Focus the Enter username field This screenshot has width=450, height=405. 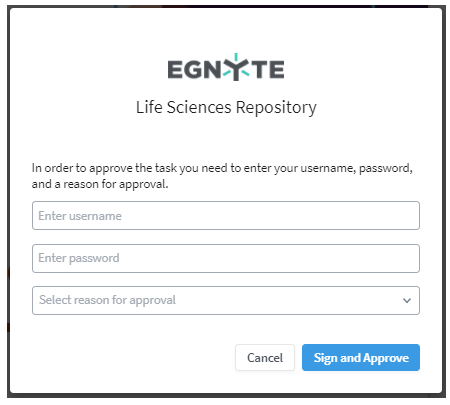[226, 215]
